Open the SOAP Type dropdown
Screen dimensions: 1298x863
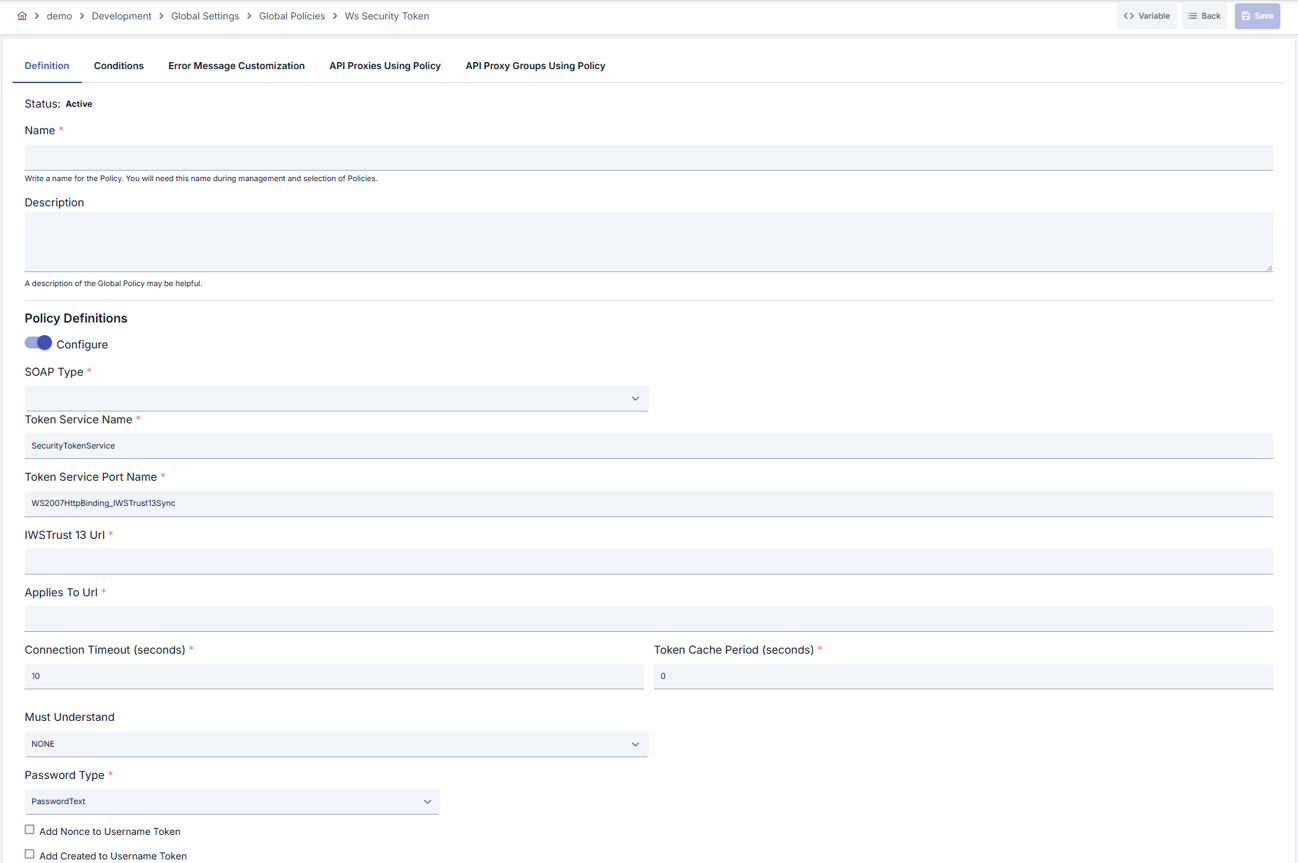coord(336,398)
